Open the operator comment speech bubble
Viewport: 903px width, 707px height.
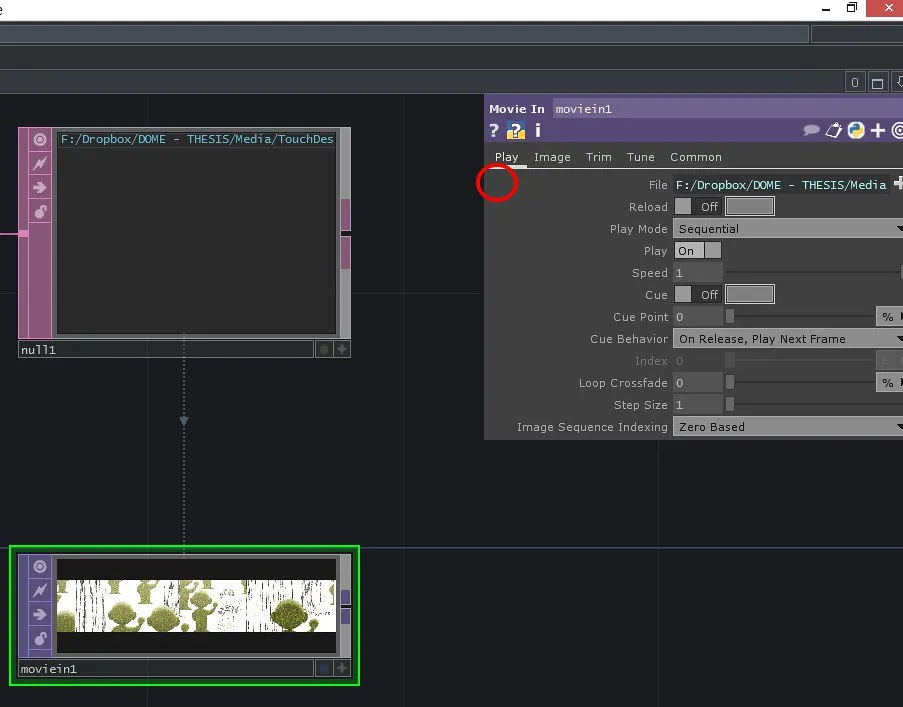pos(812,130)
